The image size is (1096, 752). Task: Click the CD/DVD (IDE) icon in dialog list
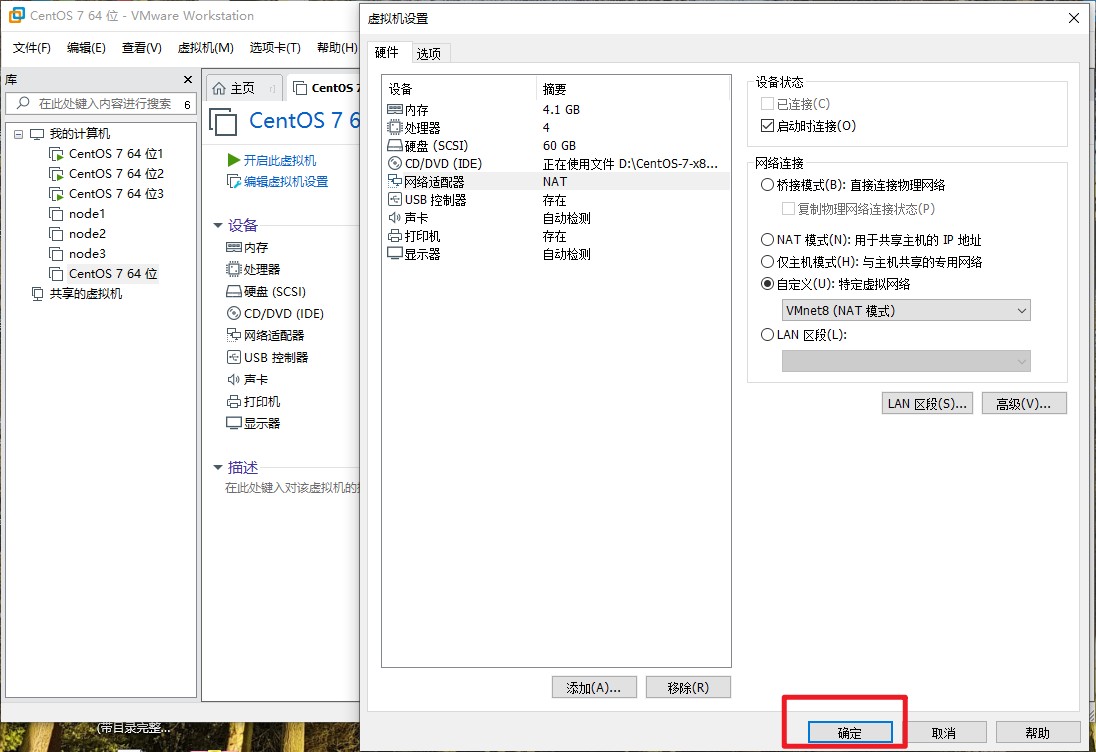(x=395, y=164)
